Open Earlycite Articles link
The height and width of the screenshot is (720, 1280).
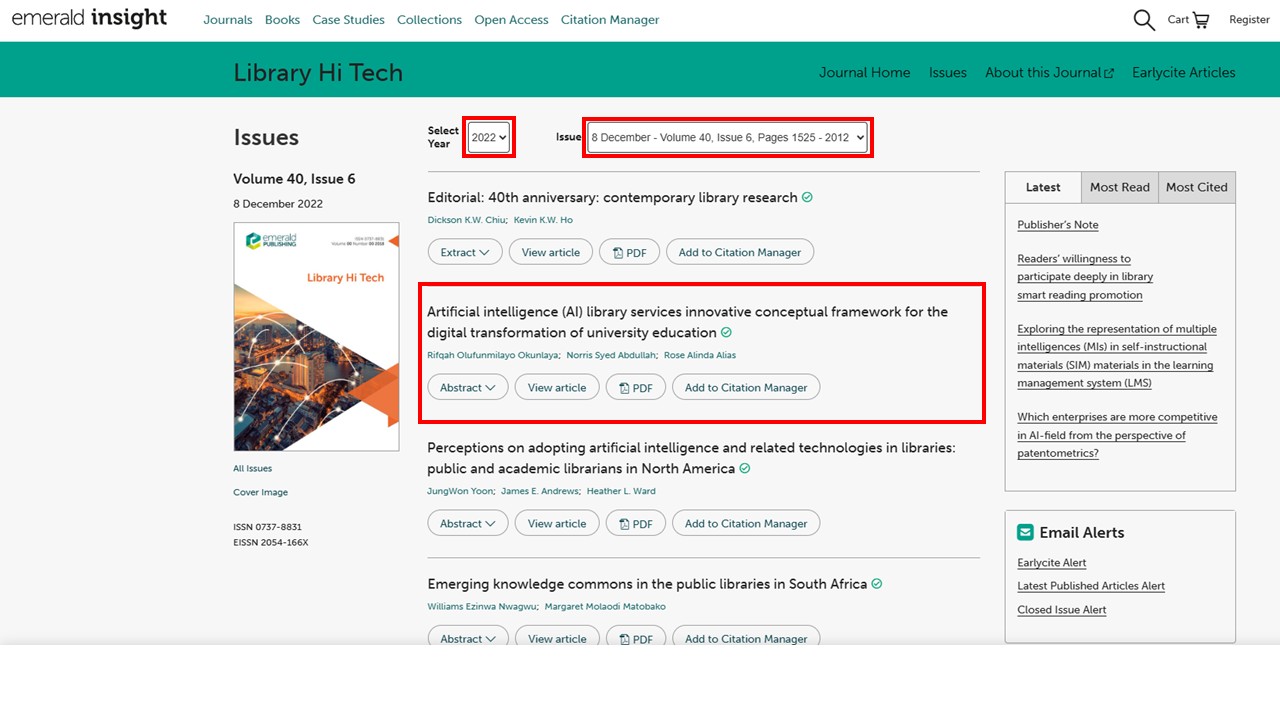[x=1183, y=72]
